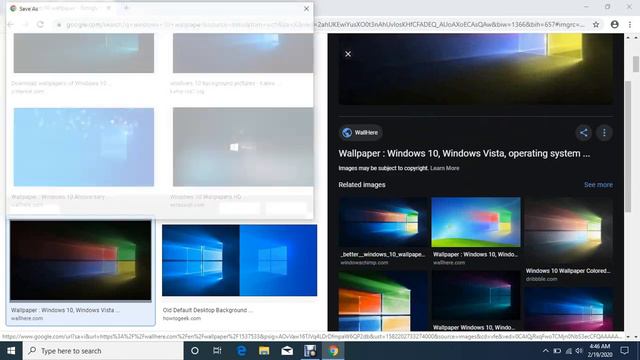Open the Mail app from the taskbar
The width and height of the screenshot is (640, 360).
coord(287,351)
